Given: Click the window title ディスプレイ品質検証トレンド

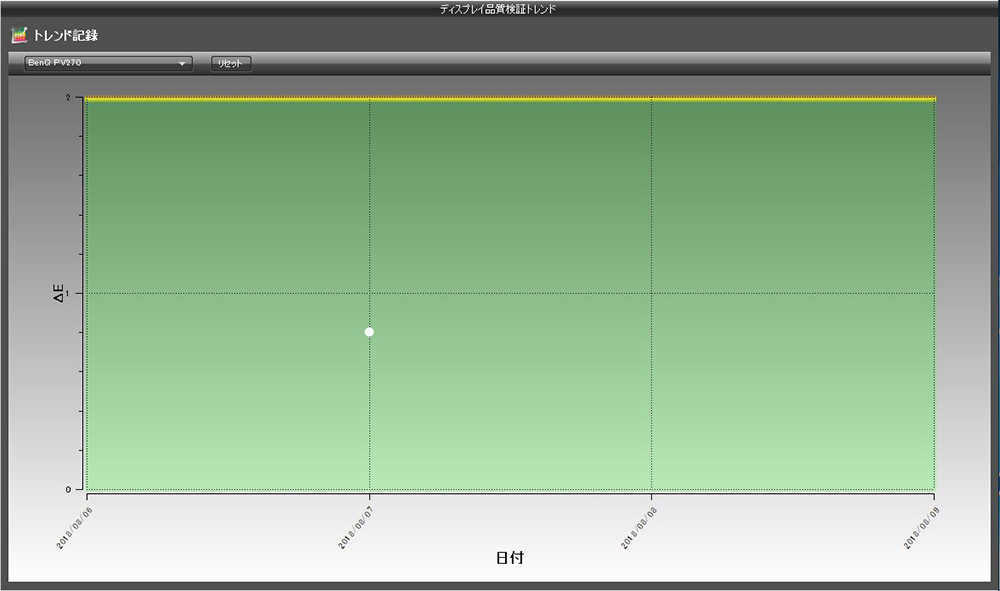Looking at the screenshot, I should pyautogui.click(x=499, y=8).
